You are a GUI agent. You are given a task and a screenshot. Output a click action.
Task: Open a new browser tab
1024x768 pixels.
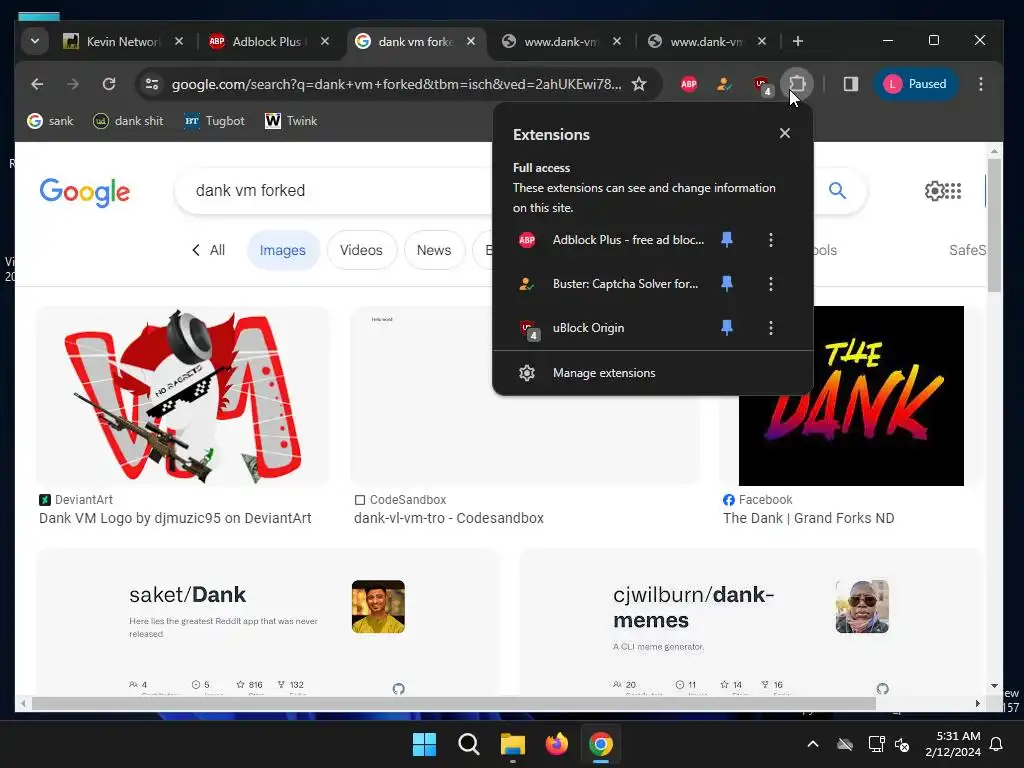[797, 41]
